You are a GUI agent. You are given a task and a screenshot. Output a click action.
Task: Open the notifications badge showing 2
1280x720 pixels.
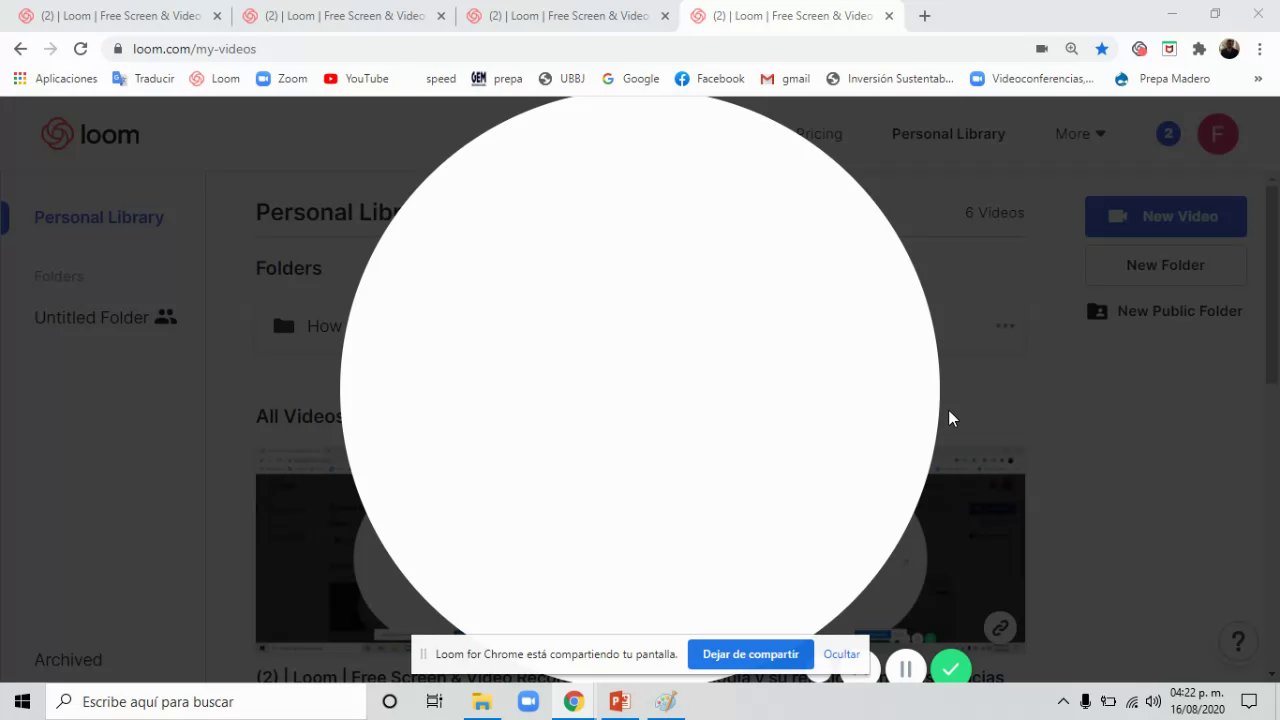click(1168, 134)
